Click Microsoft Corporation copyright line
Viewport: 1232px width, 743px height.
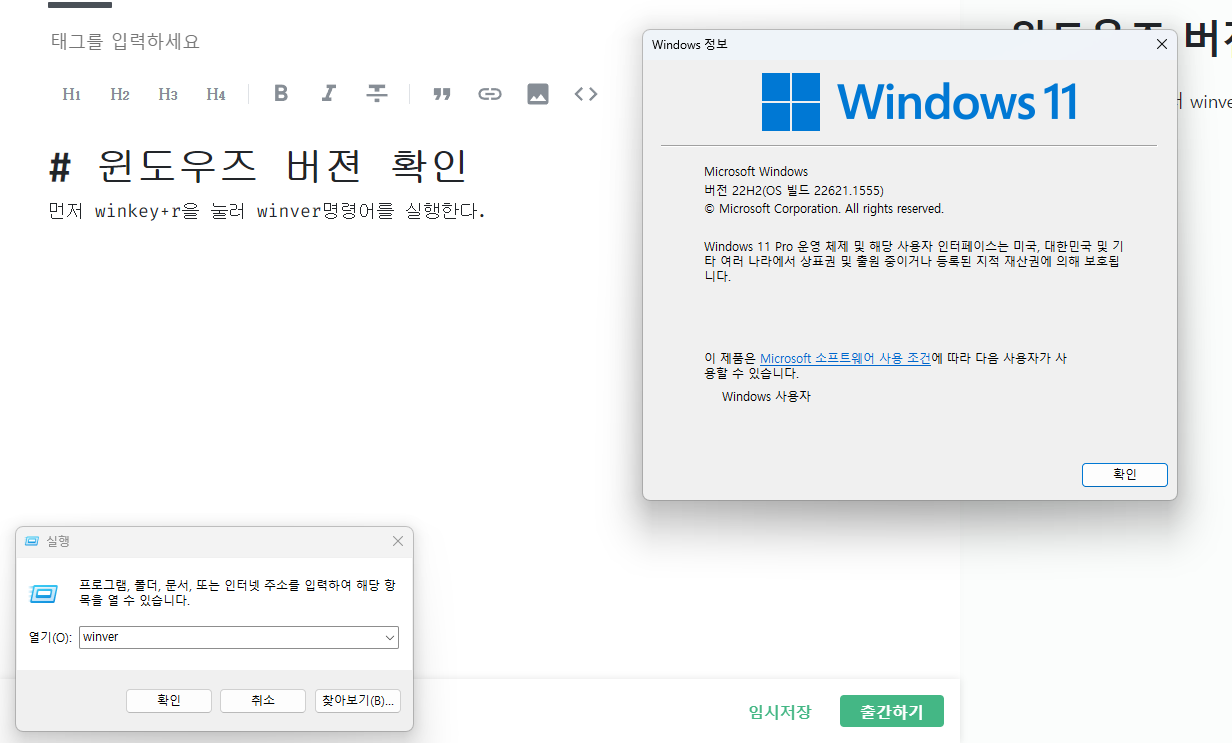[x=824, y=209]
